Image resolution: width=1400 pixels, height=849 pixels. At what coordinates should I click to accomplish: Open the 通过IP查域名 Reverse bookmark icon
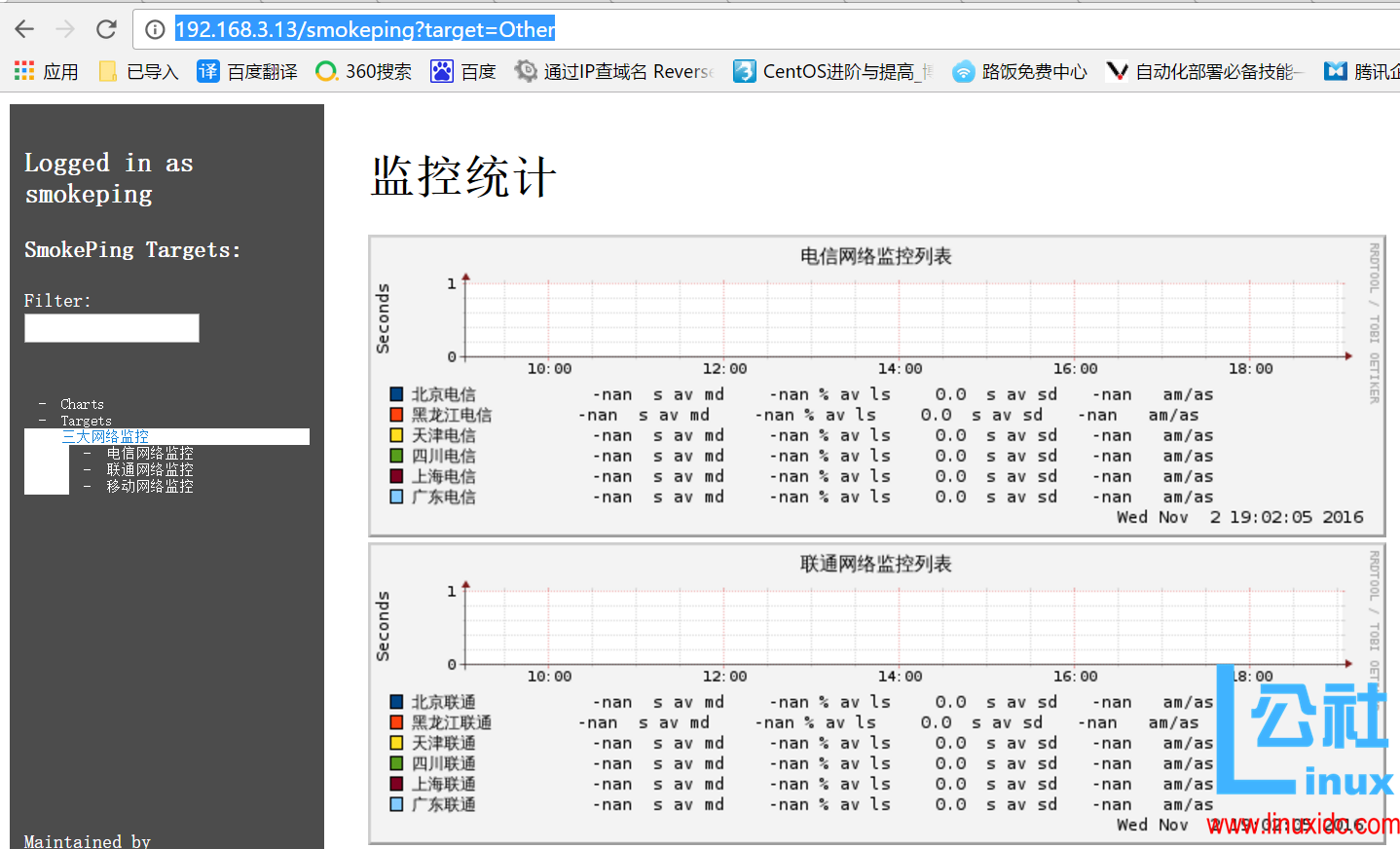point(526,70)
